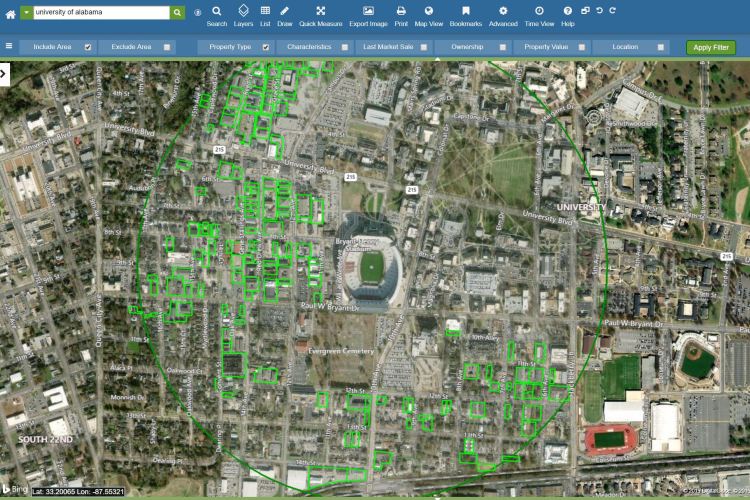Open the hamburger filter menu icon
Screen dimensions: 750x500
[9, 46]
